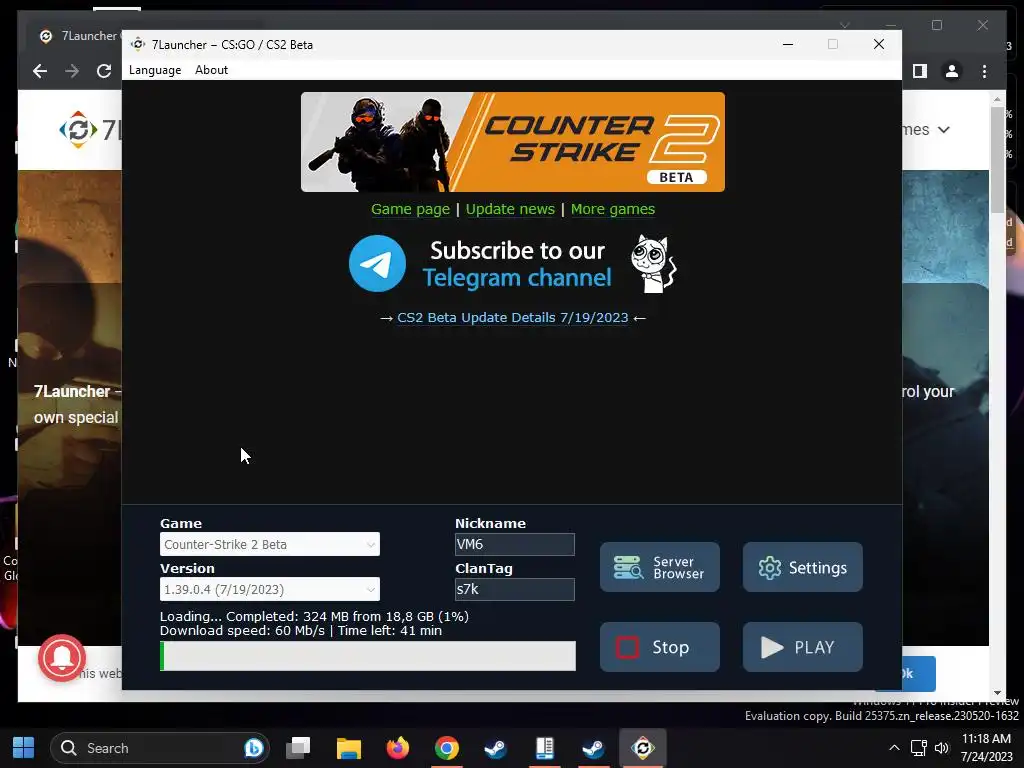Open the About menu in 7Launcher
Viewport: 1024px width, 768px height.
(x=211, y=70)
